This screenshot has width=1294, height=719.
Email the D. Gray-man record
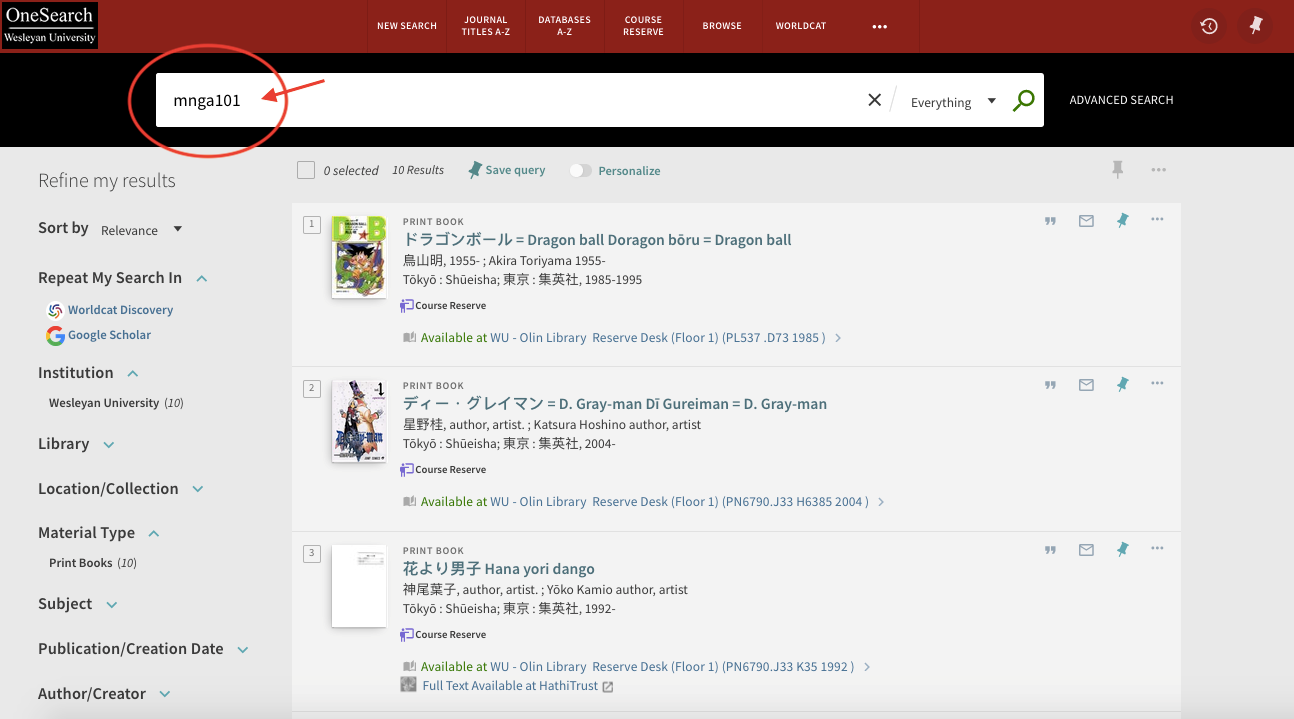[x=1086, y=385]
